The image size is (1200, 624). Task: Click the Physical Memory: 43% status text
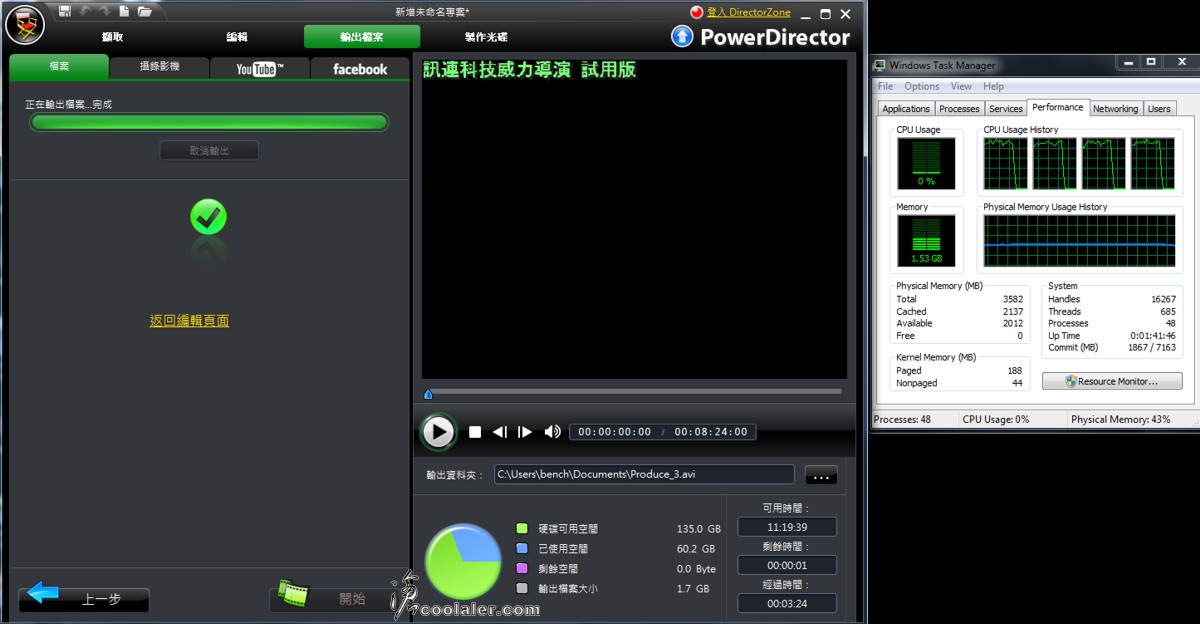pos(1120,419)
